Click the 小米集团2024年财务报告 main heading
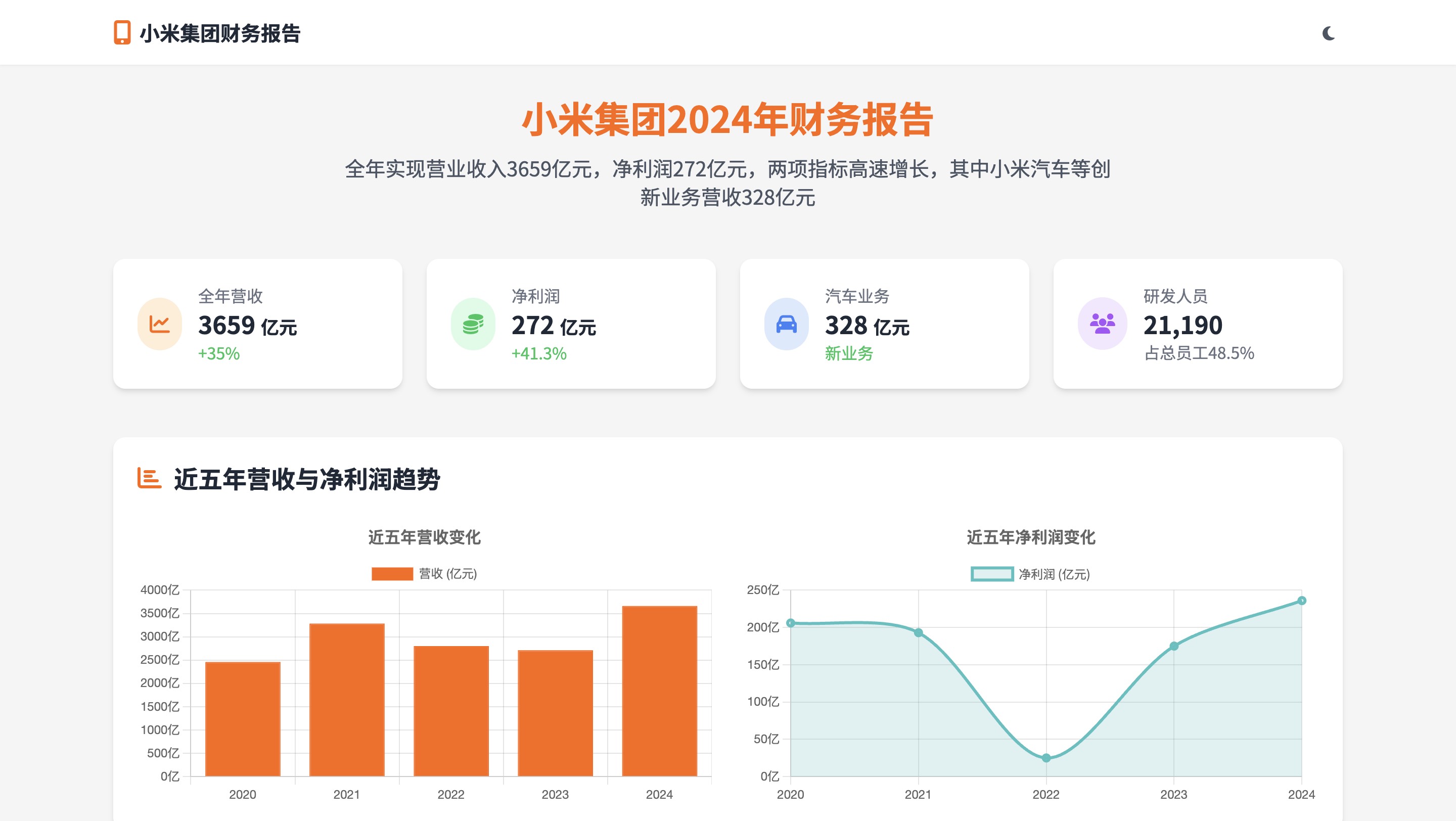The height and width of the screenshot is (821, 1456). pyautogui.click(x=728, y=119)
